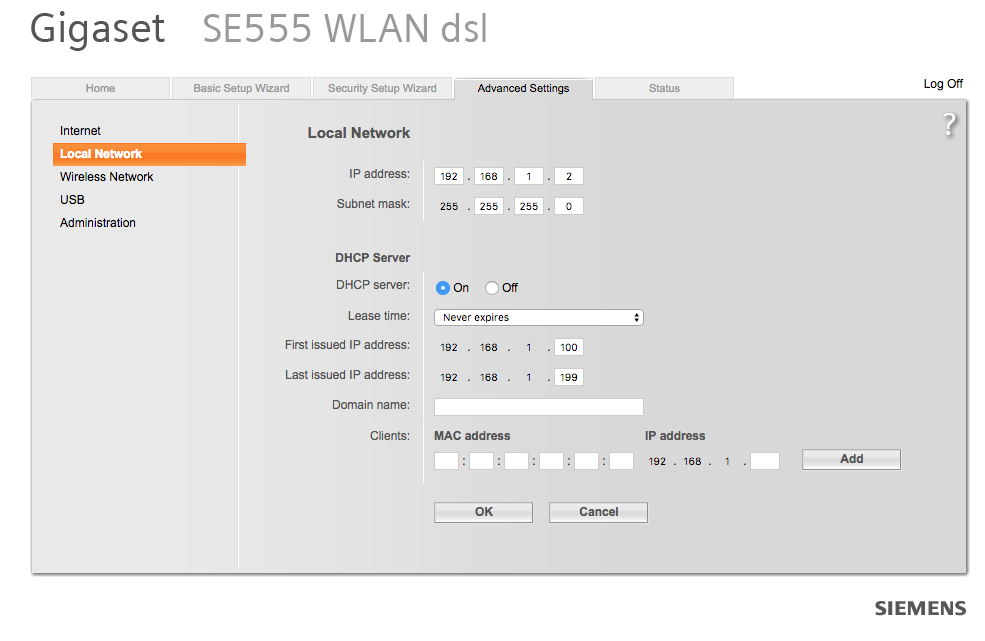The image size is (985, 641).
Task: Click the third MAC address octet field
Action: tap(516, 461)
